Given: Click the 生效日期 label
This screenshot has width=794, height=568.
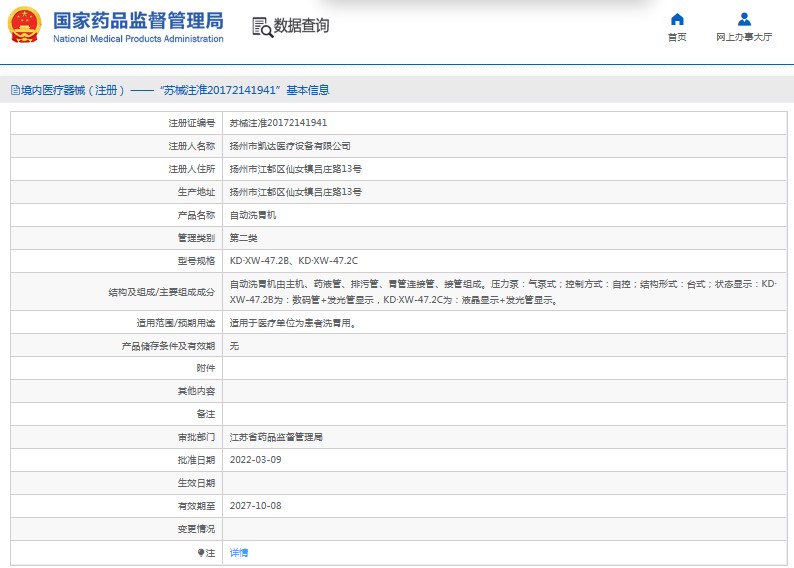Looking at the screenshot, I should pos(196,483).
